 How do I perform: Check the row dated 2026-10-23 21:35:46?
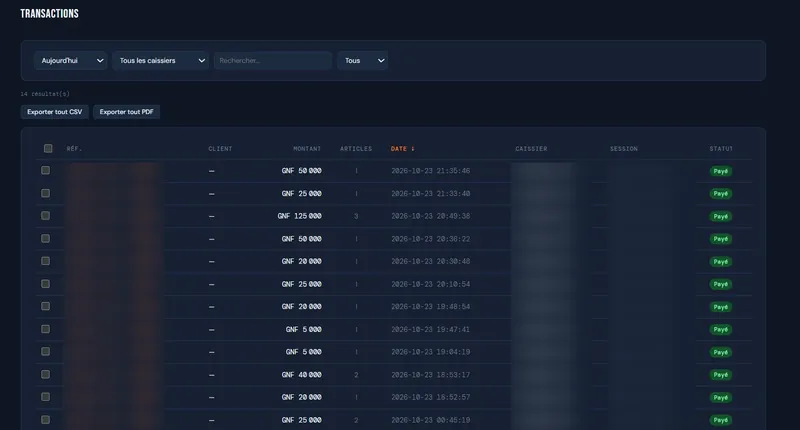[x=45, y=170]
